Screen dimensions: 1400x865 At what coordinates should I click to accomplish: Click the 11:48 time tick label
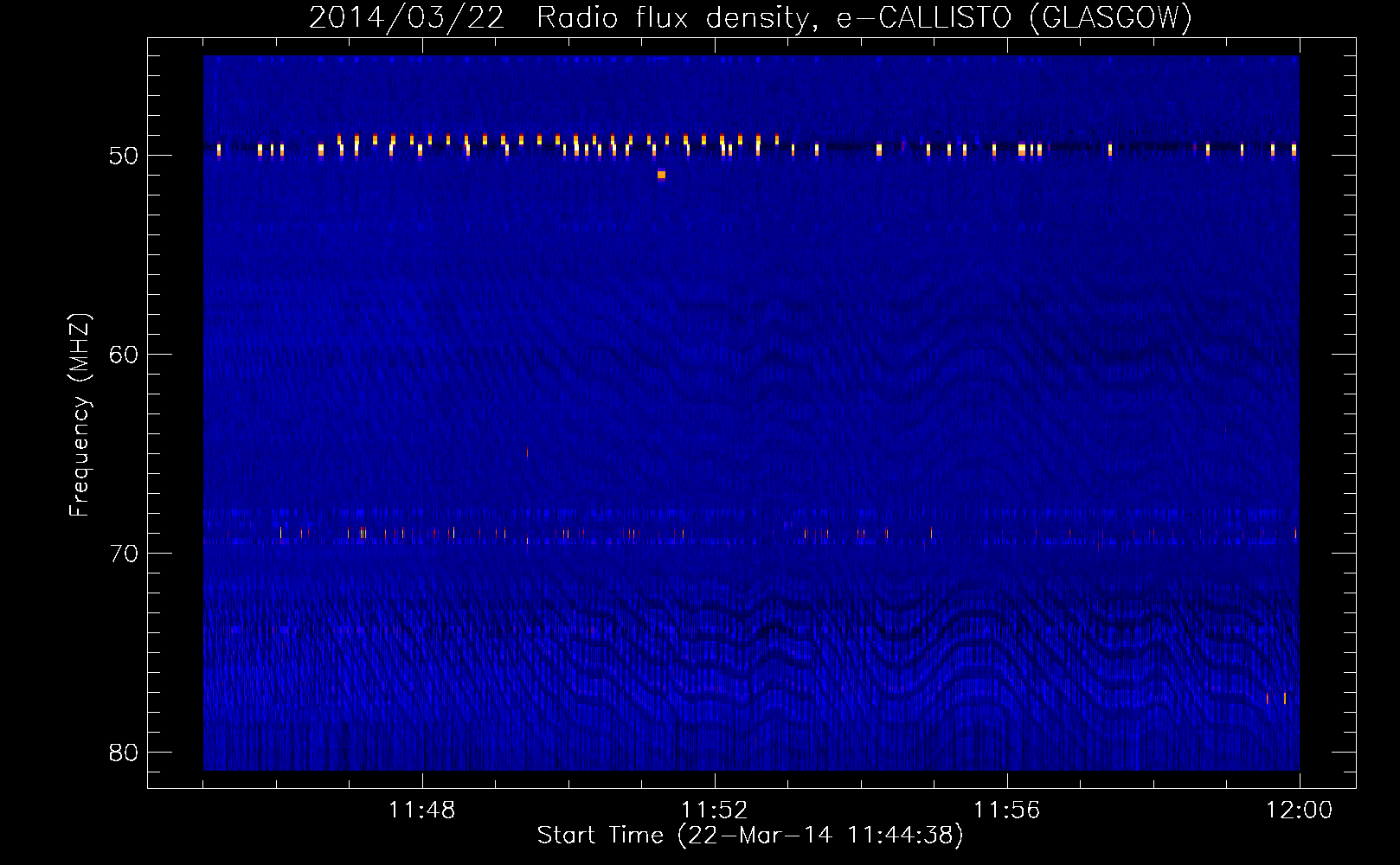[x=422, y=811]
